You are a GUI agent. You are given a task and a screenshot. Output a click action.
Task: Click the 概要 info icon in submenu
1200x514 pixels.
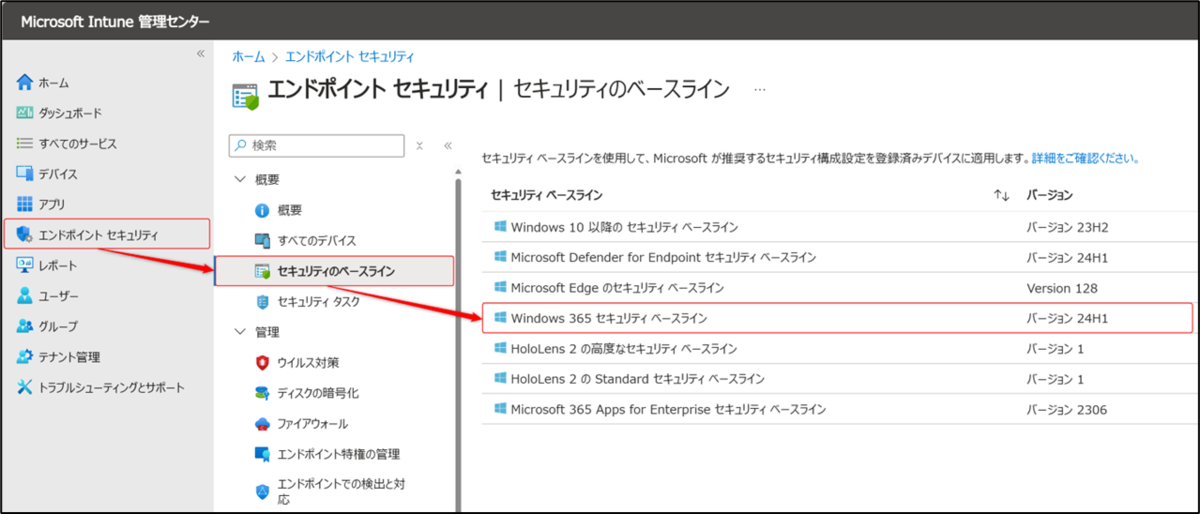(262, 210)
